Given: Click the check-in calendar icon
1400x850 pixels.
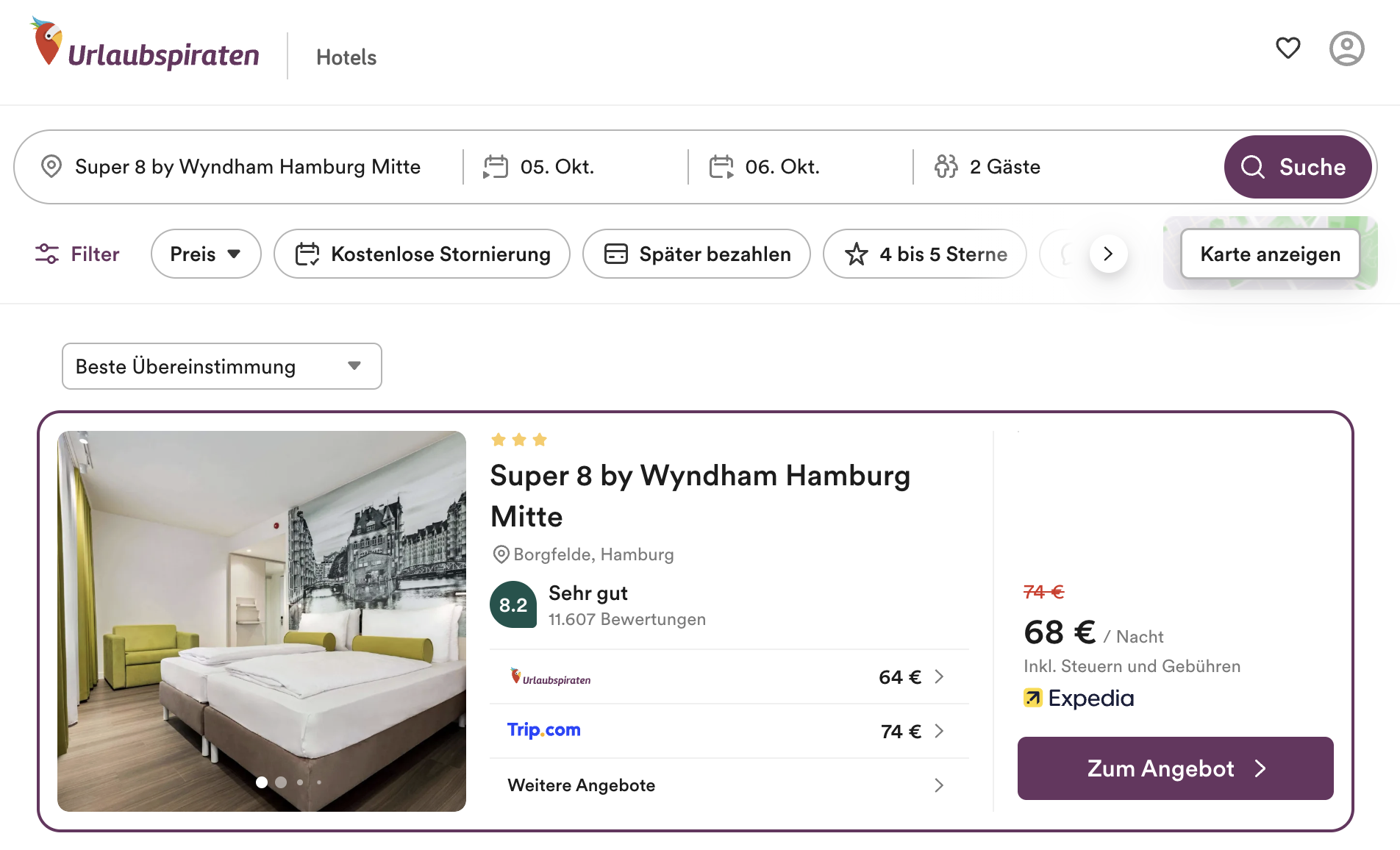Looking at the screenshot, I should point(496,166).
